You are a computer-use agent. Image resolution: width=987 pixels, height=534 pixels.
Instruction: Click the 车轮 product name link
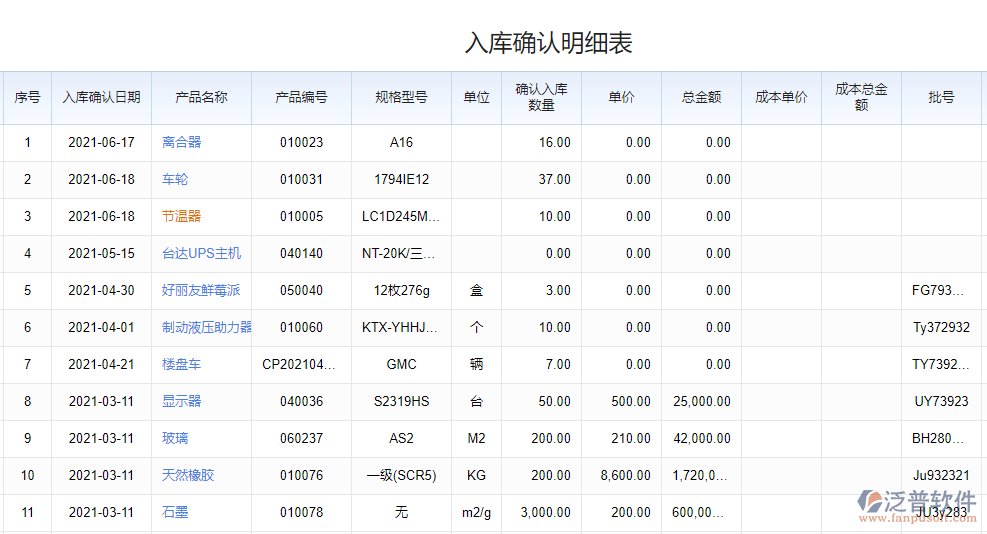(x=175, y=179)
